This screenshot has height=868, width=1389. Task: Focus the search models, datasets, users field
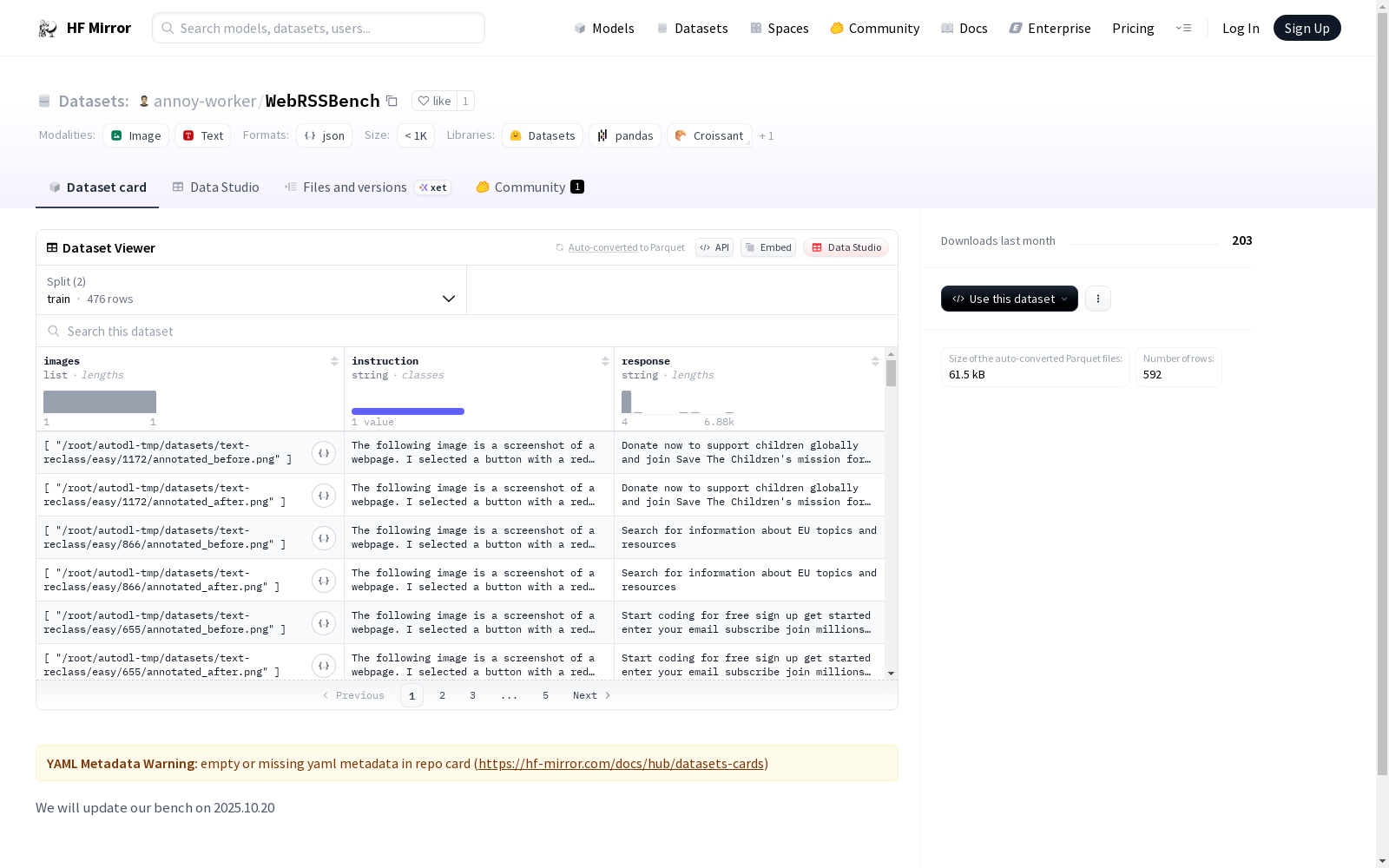tap(319, 28)
